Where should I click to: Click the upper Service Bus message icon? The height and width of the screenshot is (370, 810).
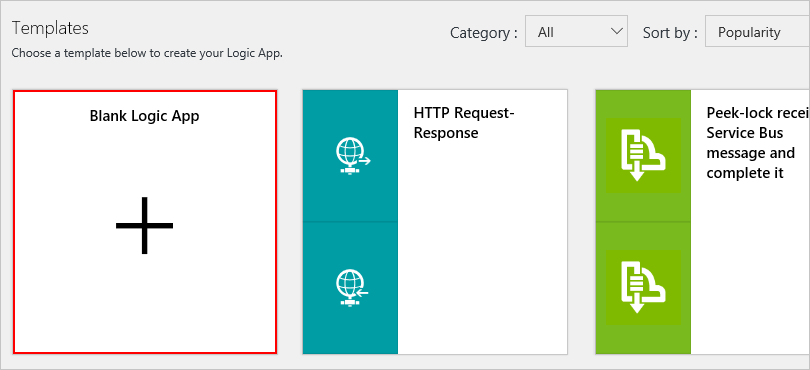point(643,156)
